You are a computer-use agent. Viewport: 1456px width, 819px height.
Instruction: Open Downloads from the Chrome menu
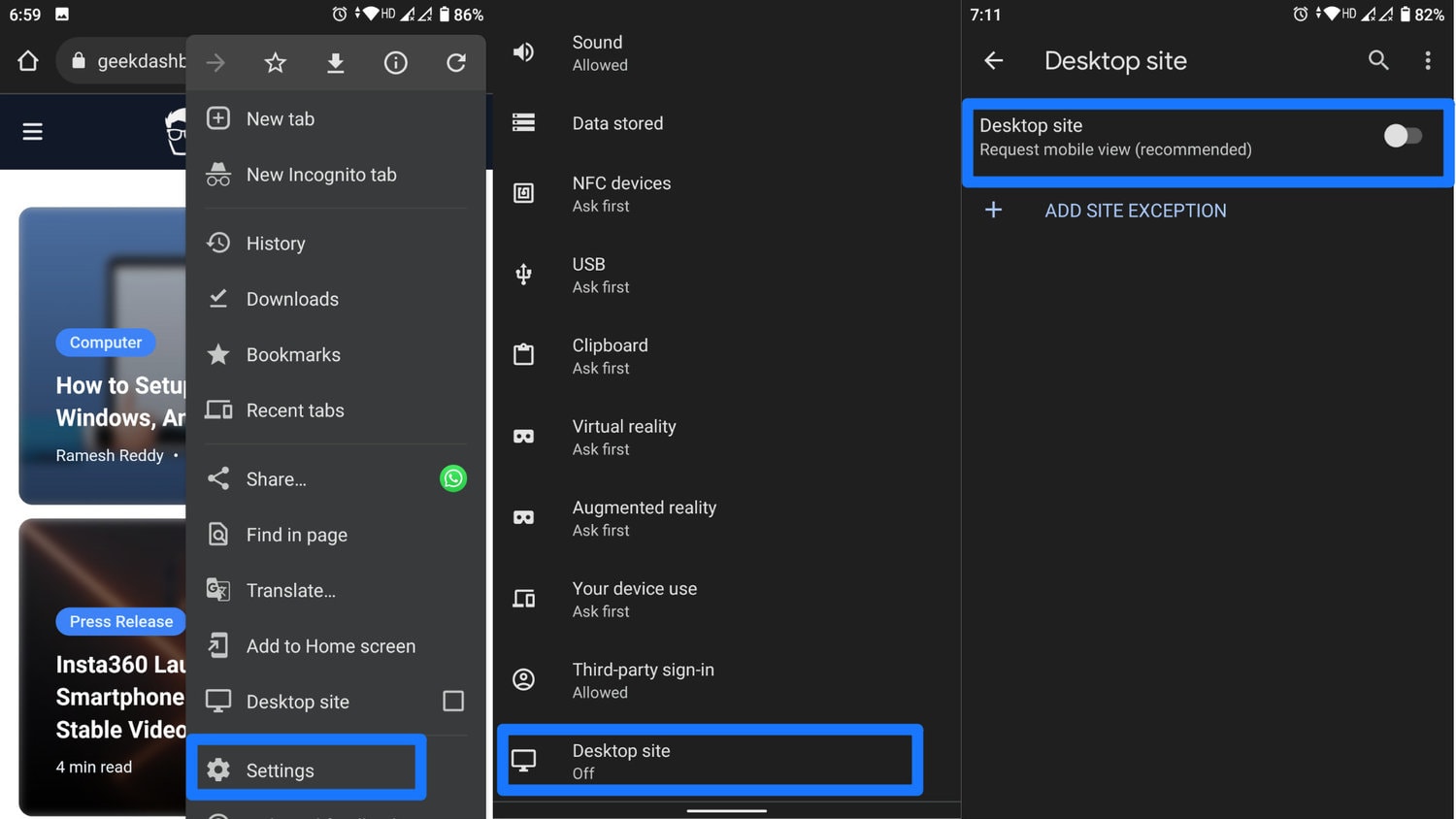[x=336, y=299]
